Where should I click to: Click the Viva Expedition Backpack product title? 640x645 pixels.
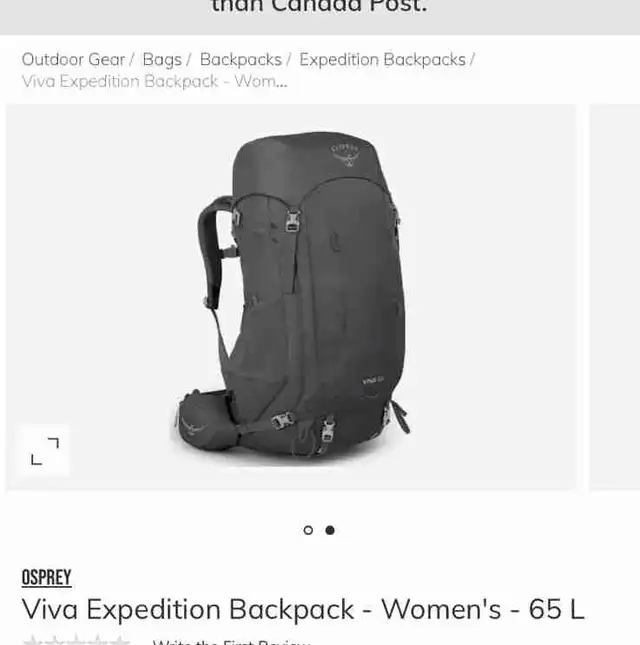pos(303,609)
